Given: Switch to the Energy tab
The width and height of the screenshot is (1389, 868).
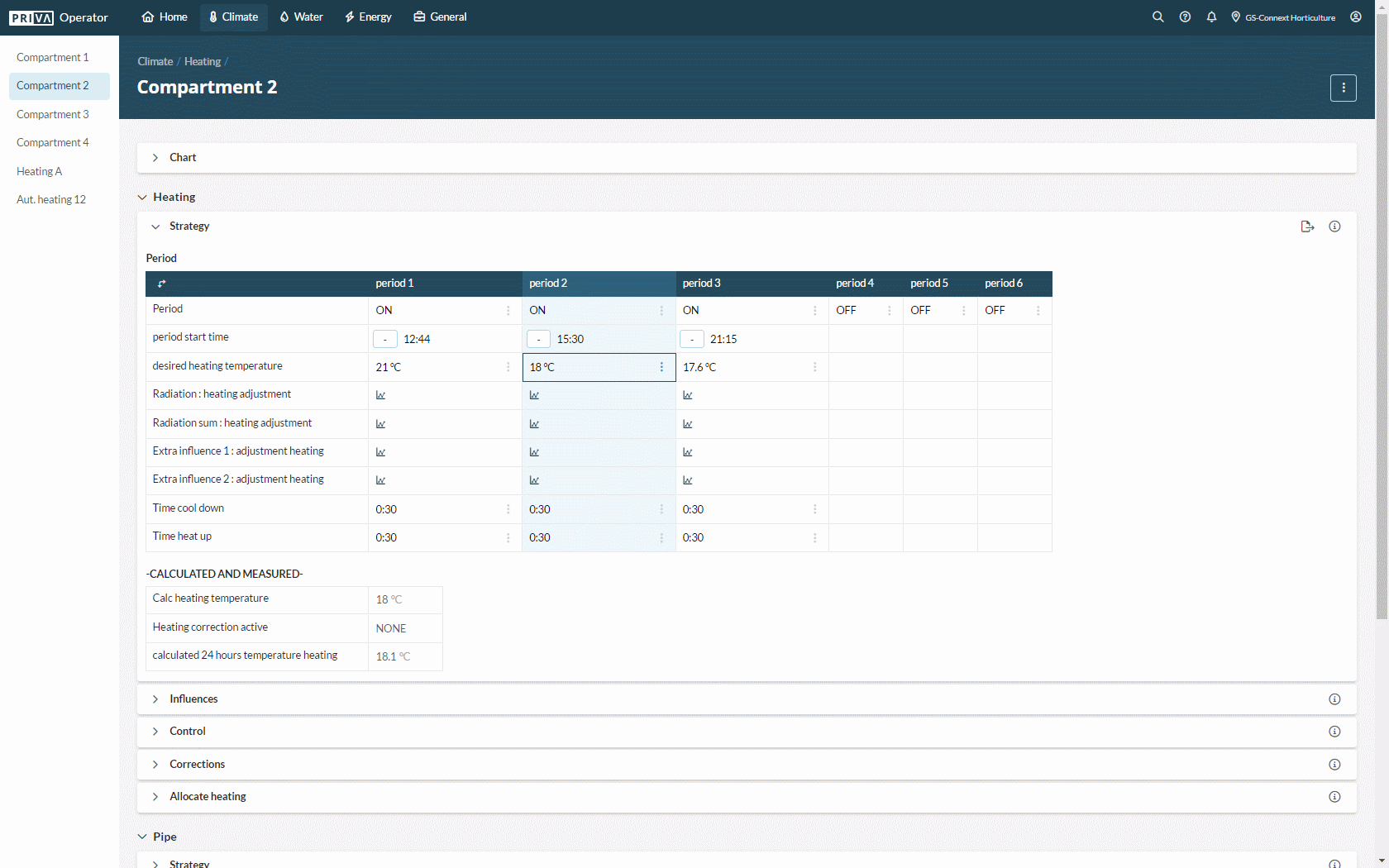Looking at the screenshot, I should click(x=367, y=17).
